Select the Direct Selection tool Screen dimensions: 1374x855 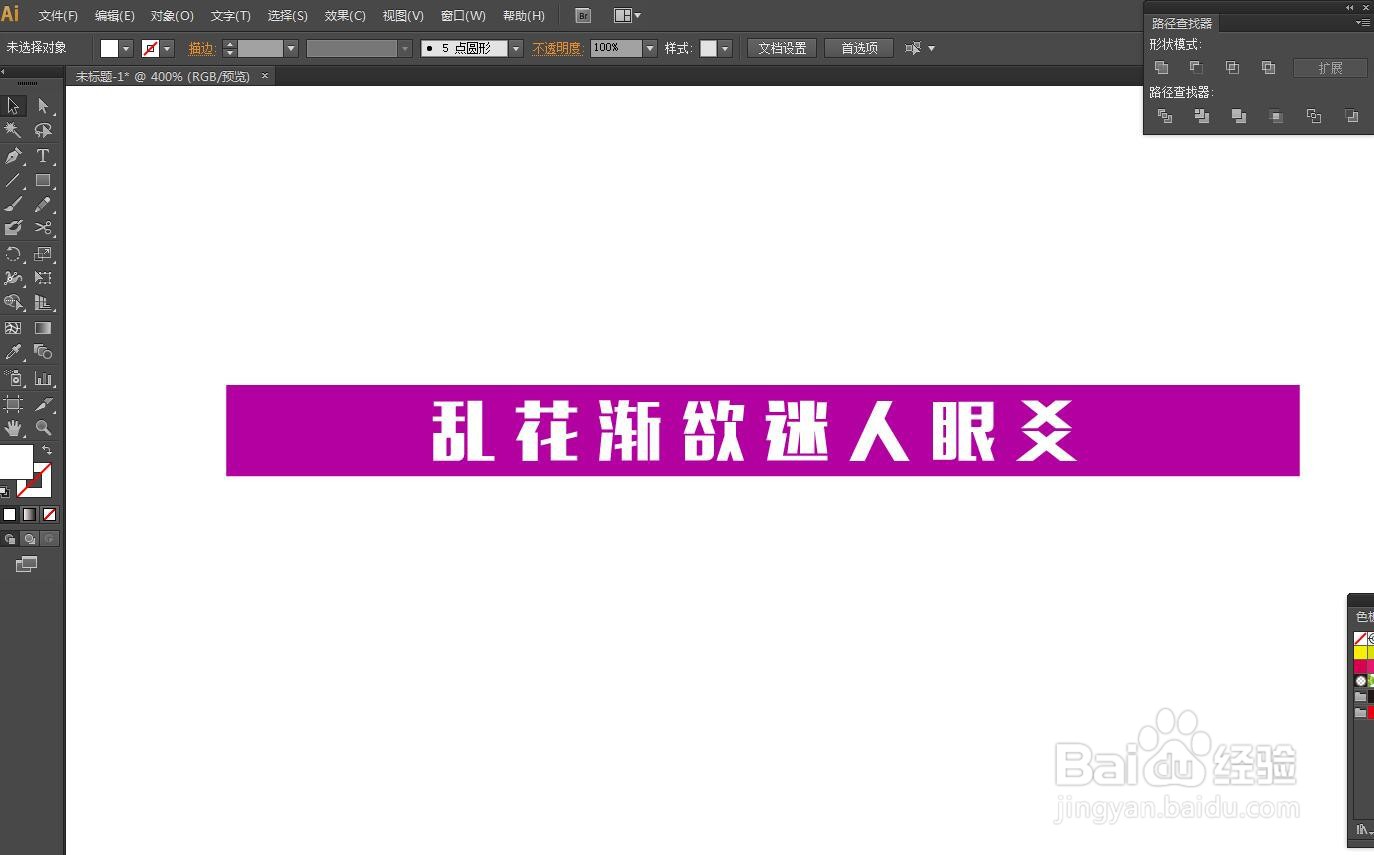(43, 106)
